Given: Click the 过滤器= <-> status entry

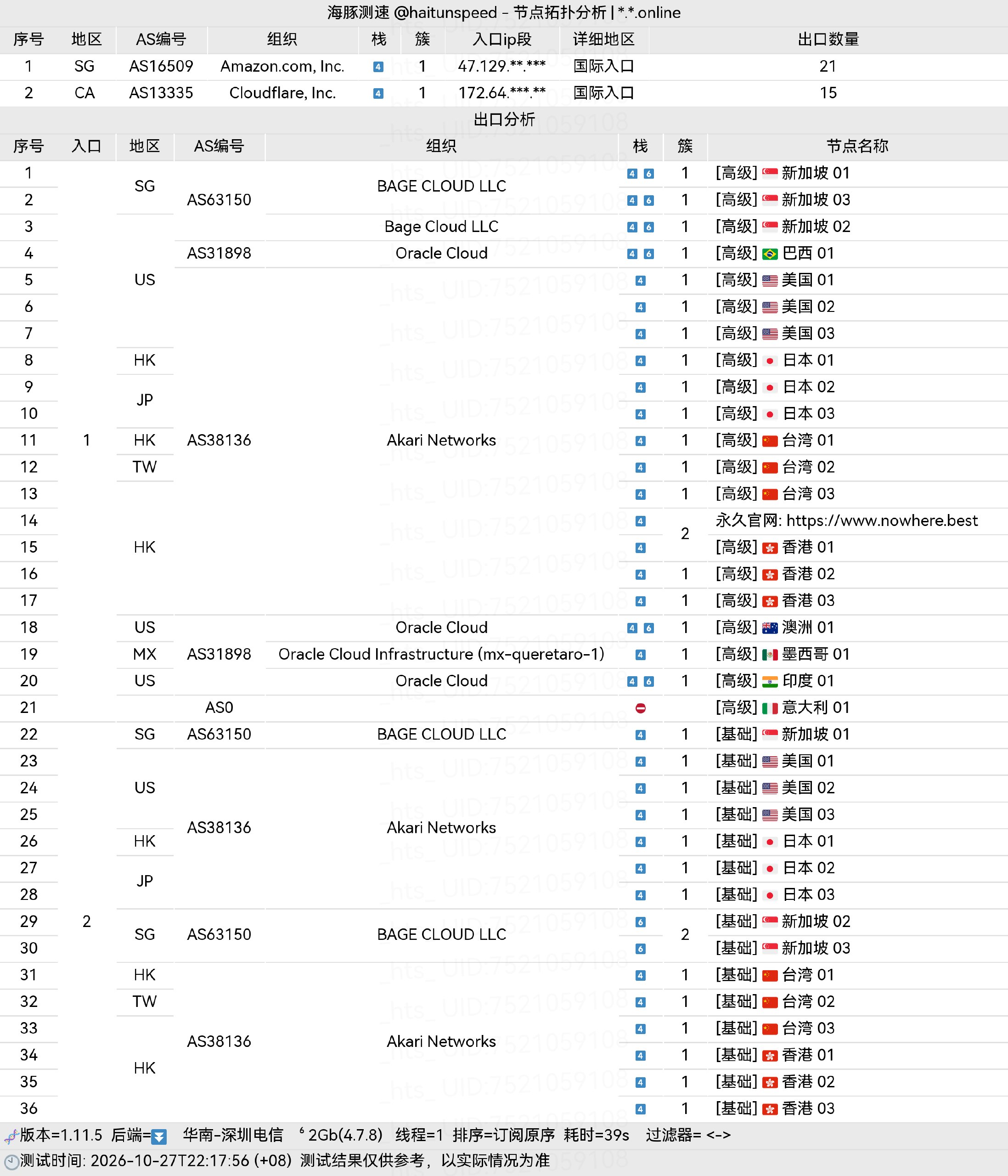Looking at the screenshot, I should [688, 1135].
